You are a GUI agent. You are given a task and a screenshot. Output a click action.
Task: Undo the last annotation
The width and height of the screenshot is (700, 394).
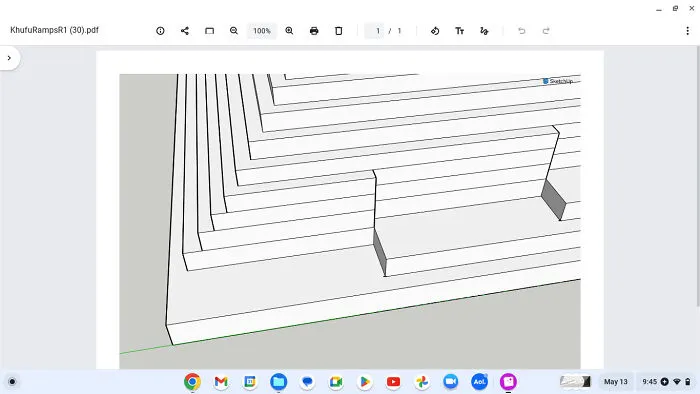click(x=521, y=31)
